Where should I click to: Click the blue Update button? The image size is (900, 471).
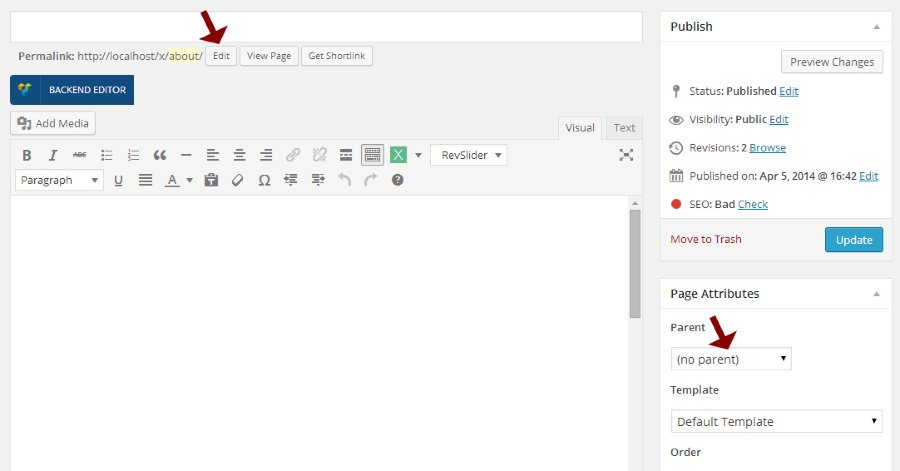[x=854, y=240]
